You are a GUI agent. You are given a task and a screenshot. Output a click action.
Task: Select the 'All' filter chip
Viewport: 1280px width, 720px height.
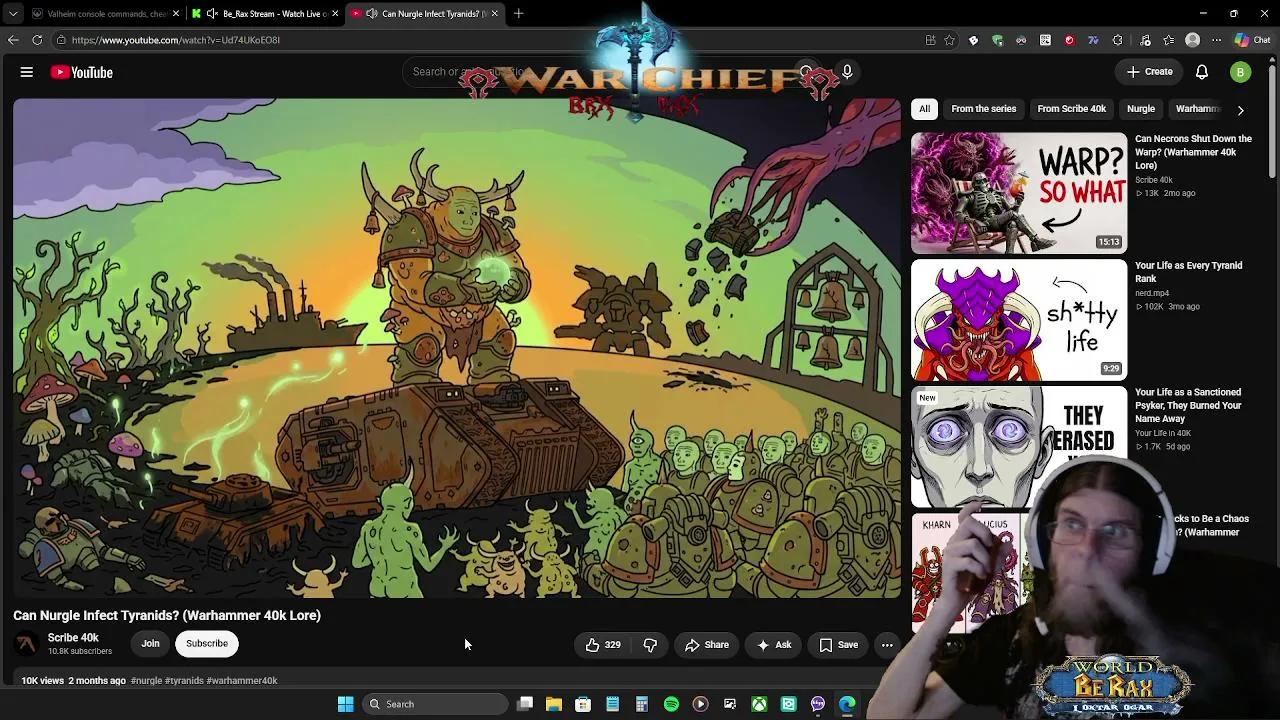point(924,109)
